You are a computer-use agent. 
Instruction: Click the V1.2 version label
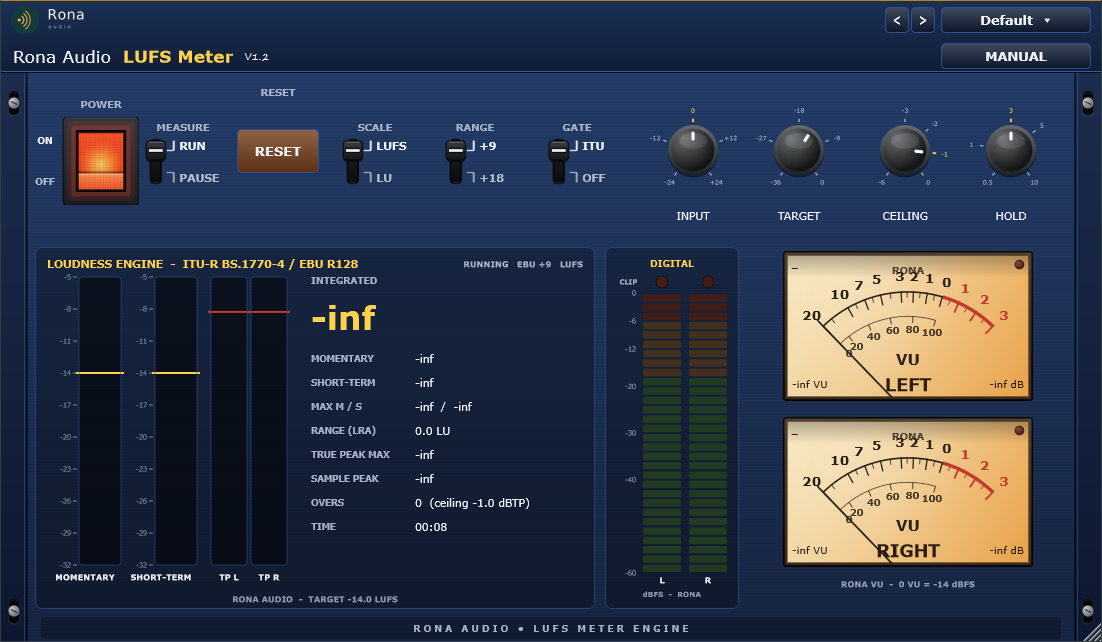pyautogui.click(x=257, y=57)
